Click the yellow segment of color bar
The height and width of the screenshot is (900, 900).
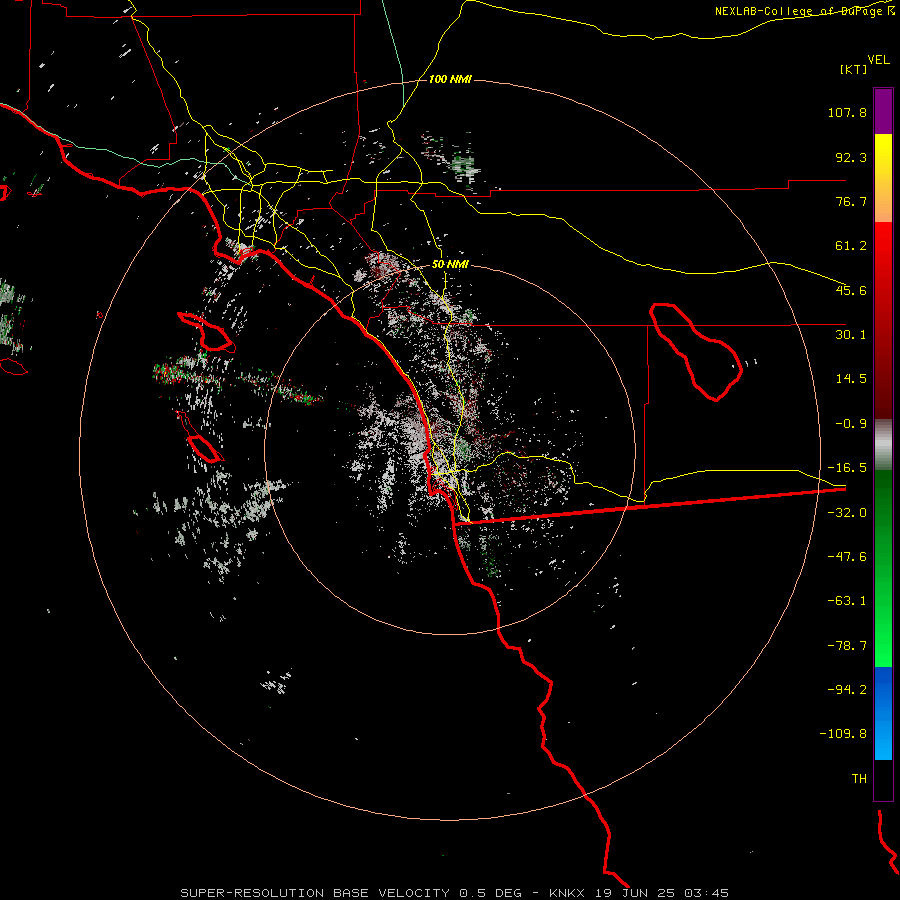click(883, 178)
